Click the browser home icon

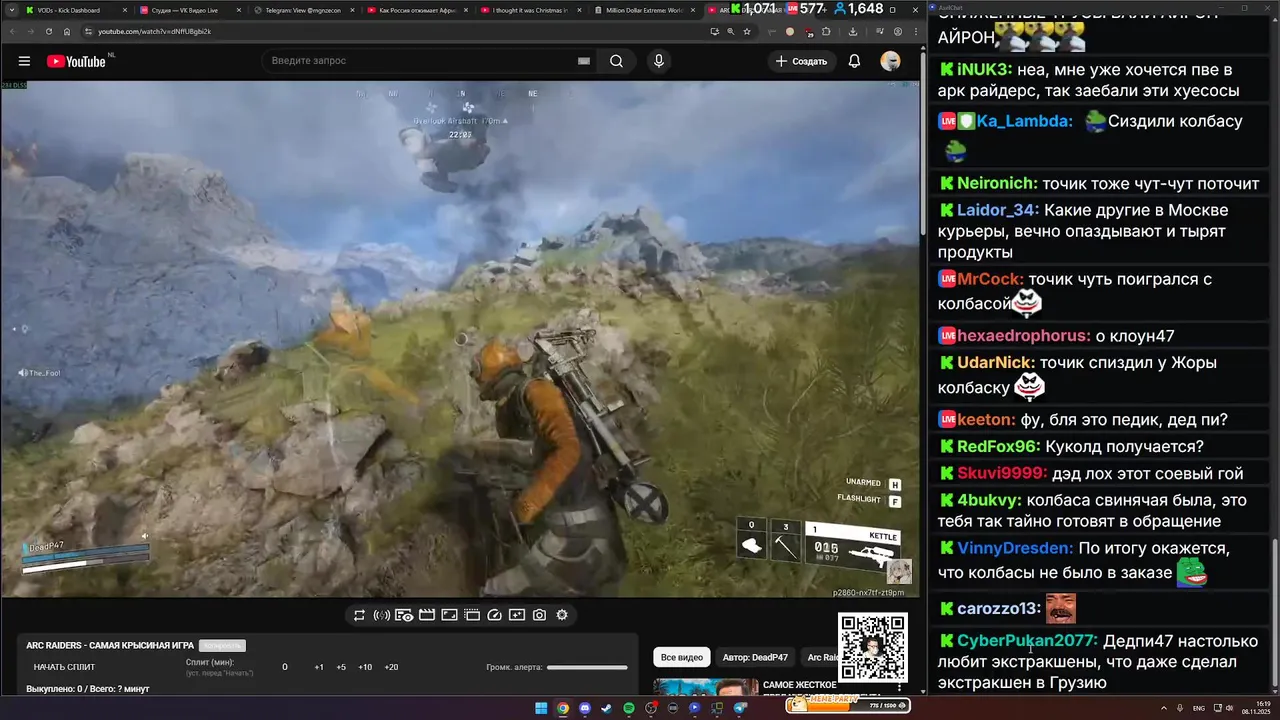tap(67, 31)
